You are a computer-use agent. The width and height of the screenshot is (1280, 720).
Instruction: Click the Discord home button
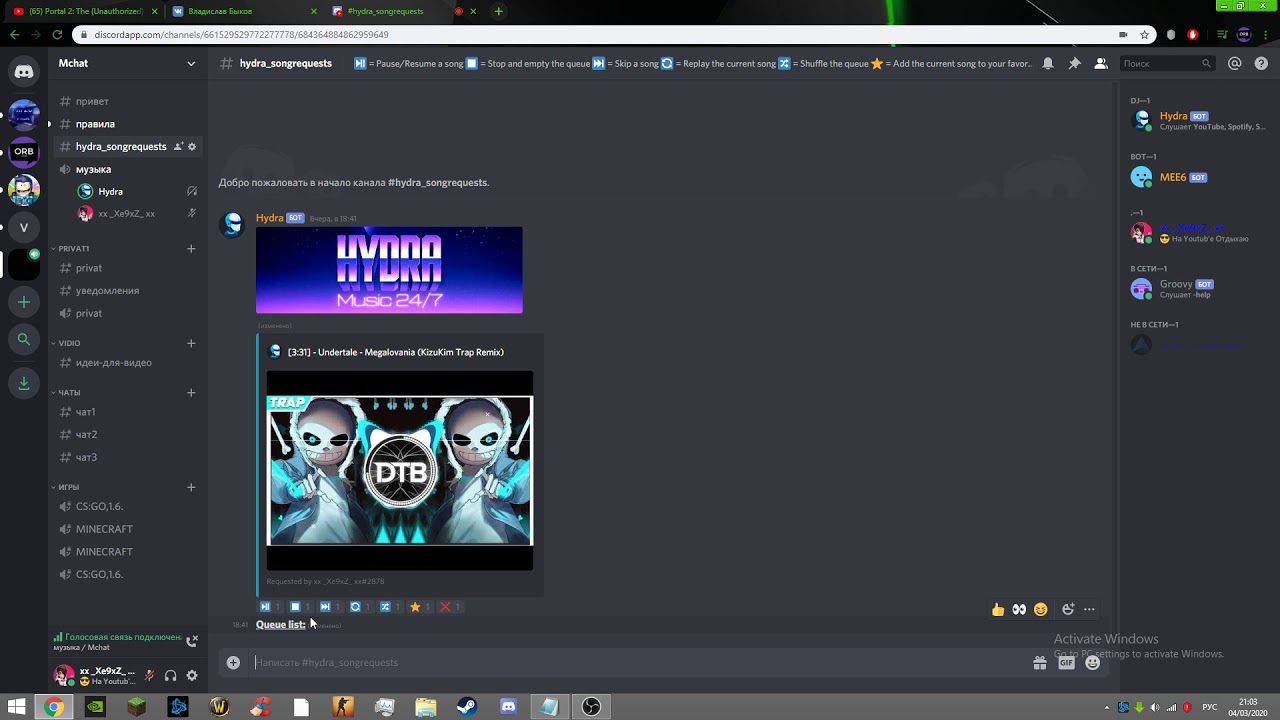[x=24, y=71]
